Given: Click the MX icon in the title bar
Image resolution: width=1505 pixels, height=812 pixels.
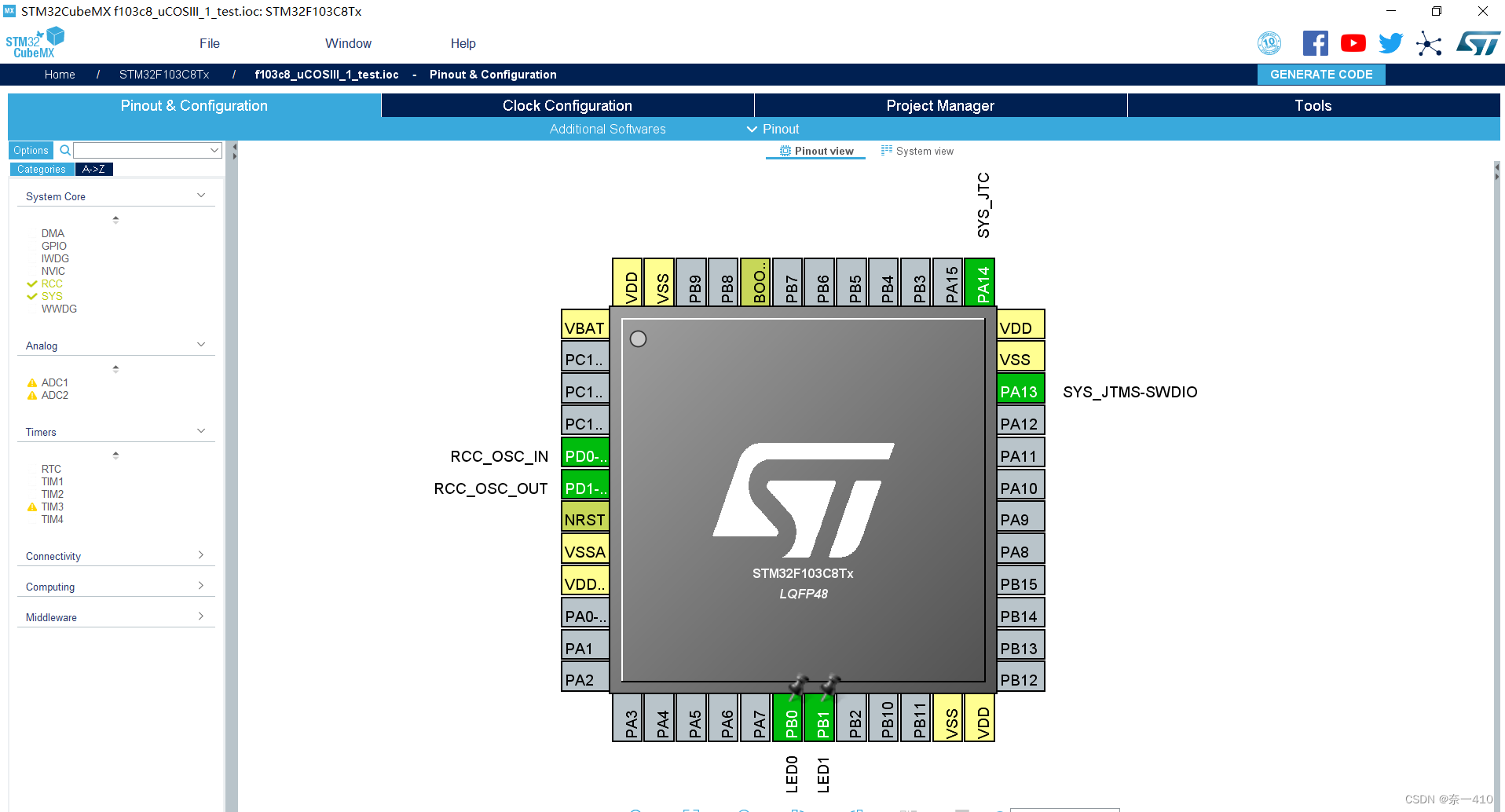Looking at the screenshot, I should coord(9,11).
